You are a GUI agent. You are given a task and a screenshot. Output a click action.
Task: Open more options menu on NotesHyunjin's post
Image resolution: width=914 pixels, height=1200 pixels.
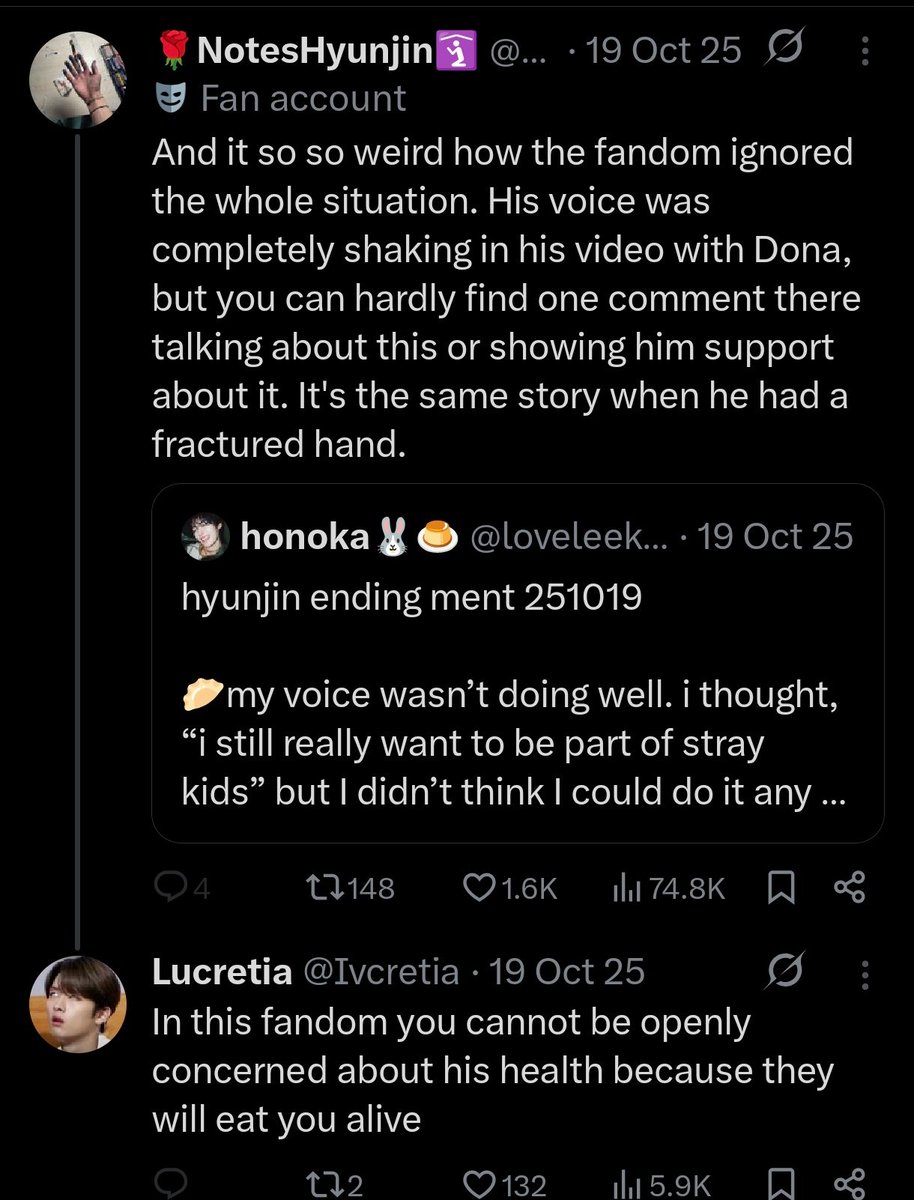pos(865,51)
